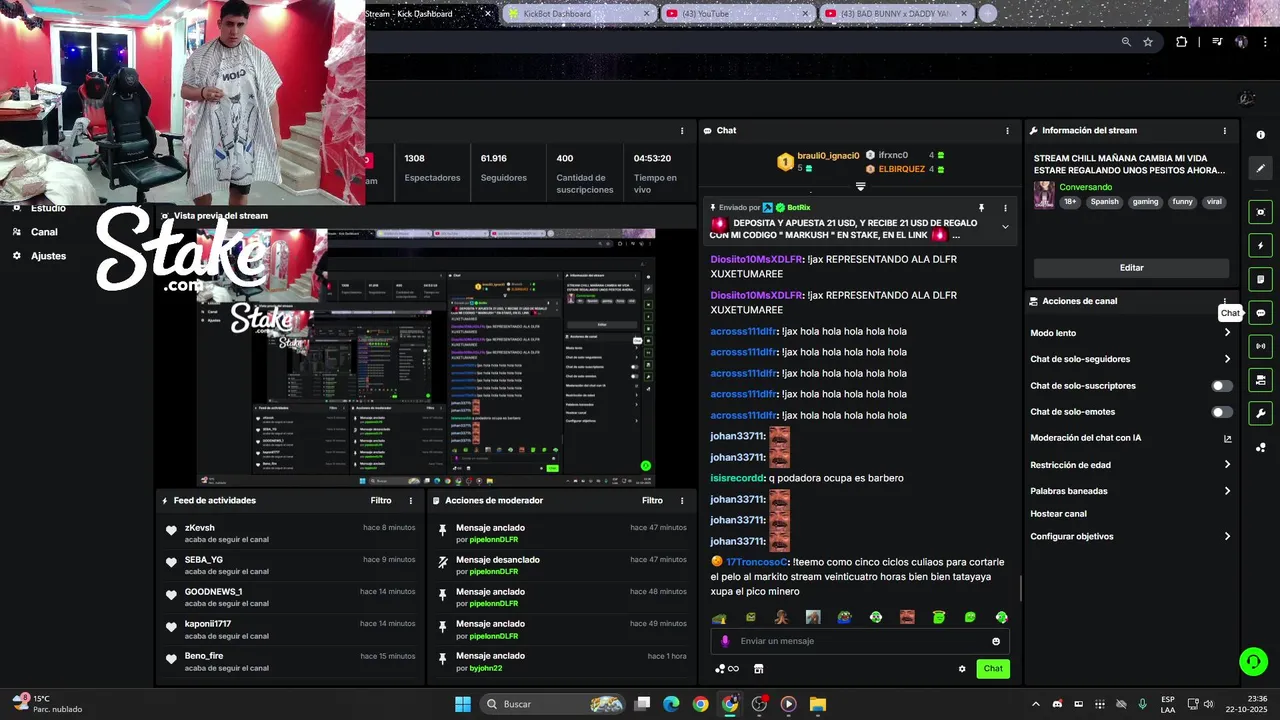
Task: Click the Windows Start button
Action: tap(463, 704)
